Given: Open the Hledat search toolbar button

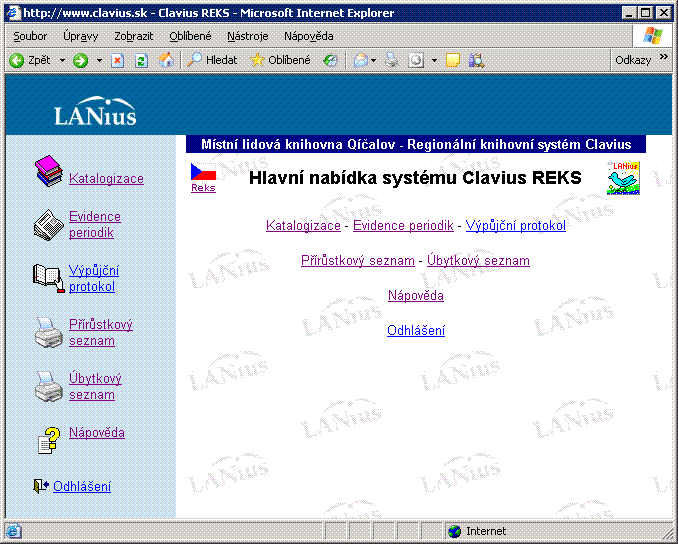Looking at the screenshot, I should 212,60.
